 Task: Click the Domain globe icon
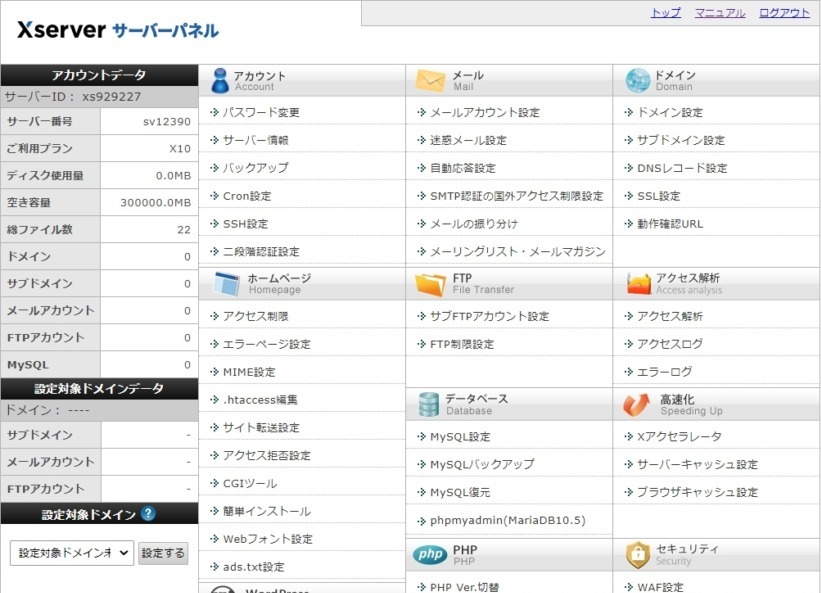pyautogui.click(x=637, y=81)
